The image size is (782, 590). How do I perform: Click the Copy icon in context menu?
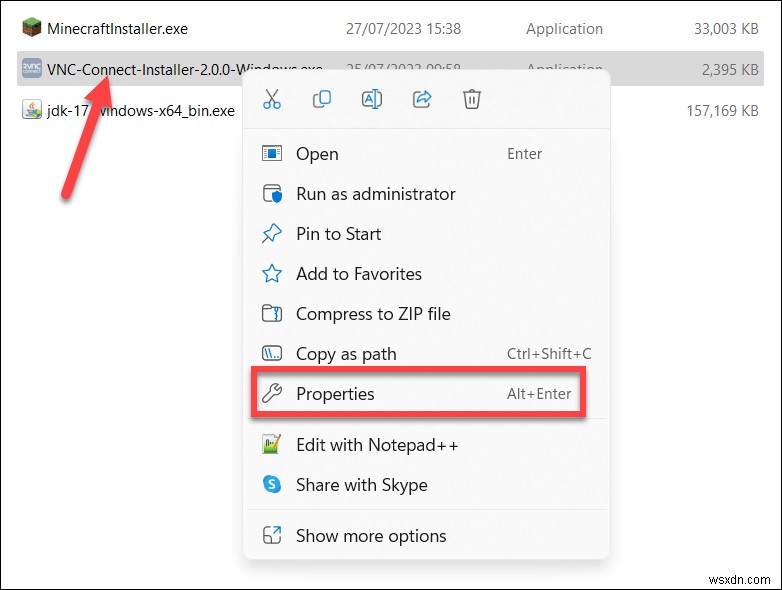pyautogui.click(x=322, y=99)
